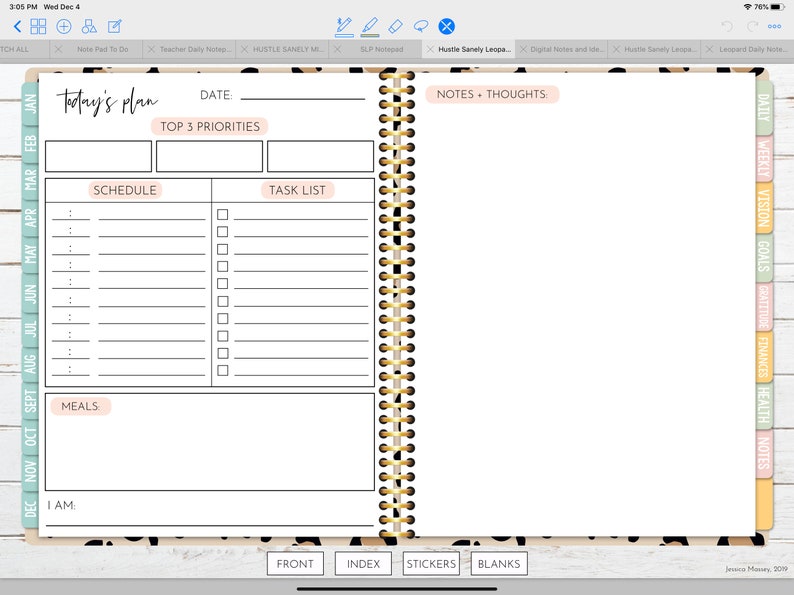Select the pen tool with Bluetooth symbol
This screenshot has height=595, width=794.
[x=344, y=26]
